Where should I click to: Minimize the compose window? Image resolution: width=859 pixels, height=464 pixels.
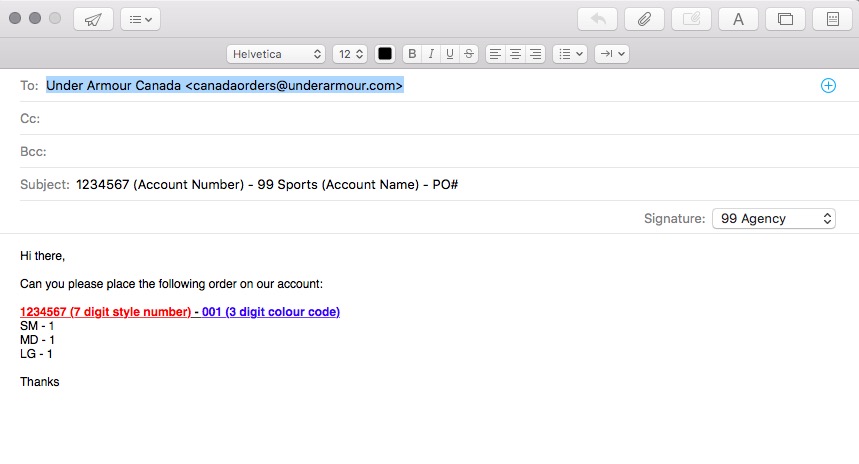(35, 18)
